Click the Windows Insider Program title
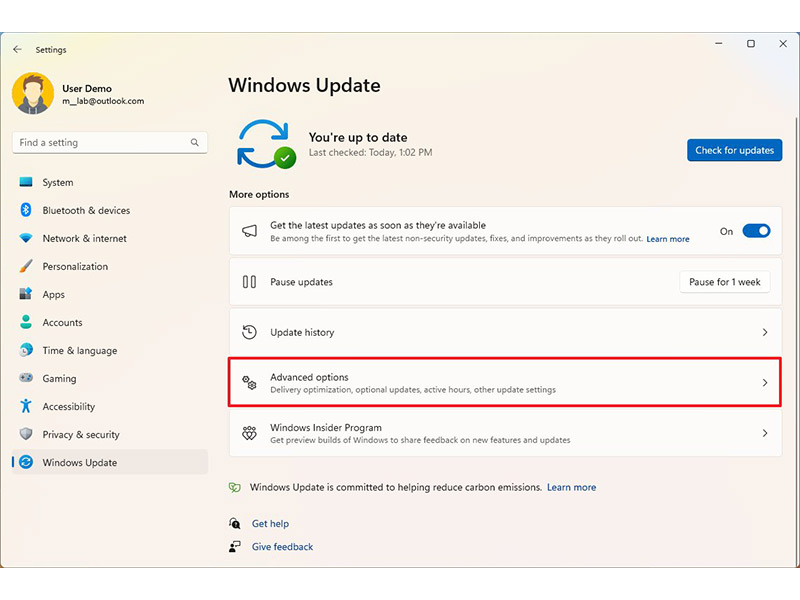 tap(326, 428)
